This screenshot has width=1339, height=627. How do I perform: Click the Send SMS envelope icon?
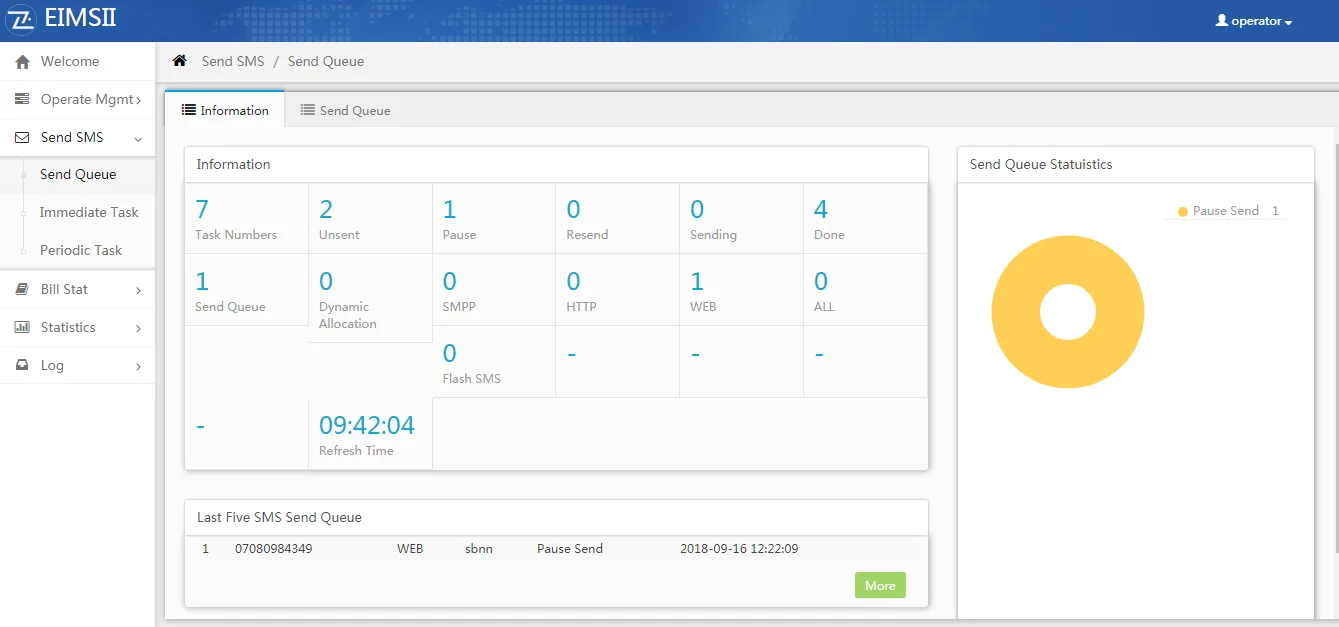(22, 138)
